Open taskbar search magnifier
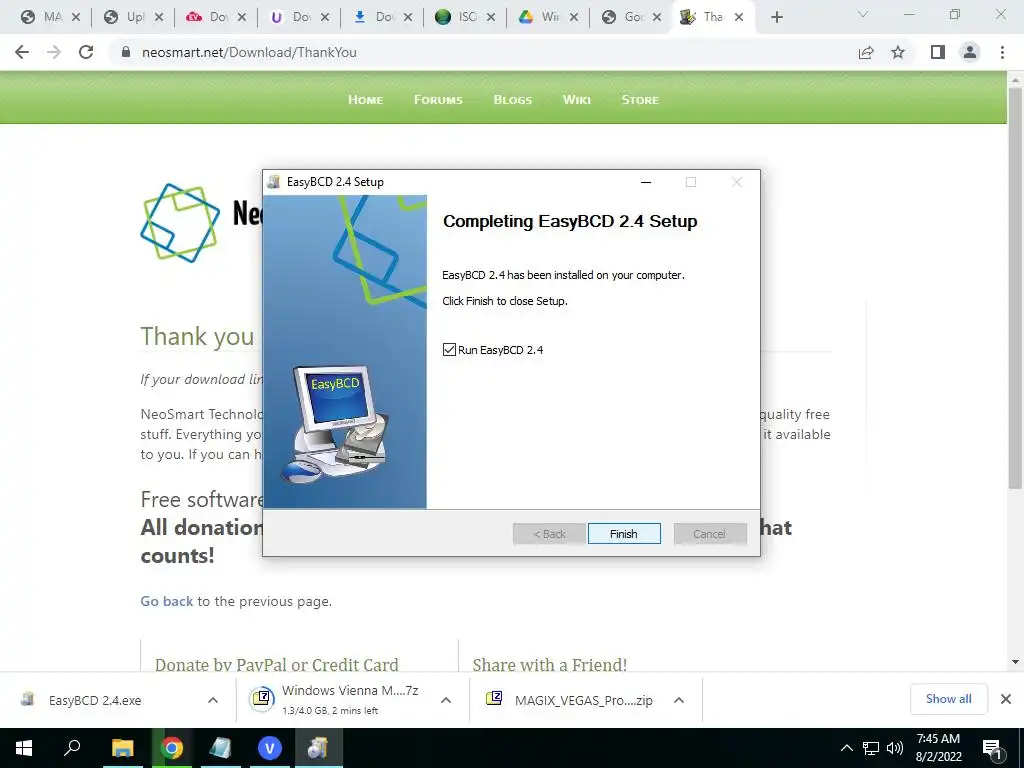1024x768 pixels. pyautogui.click(x=72, y=748)
